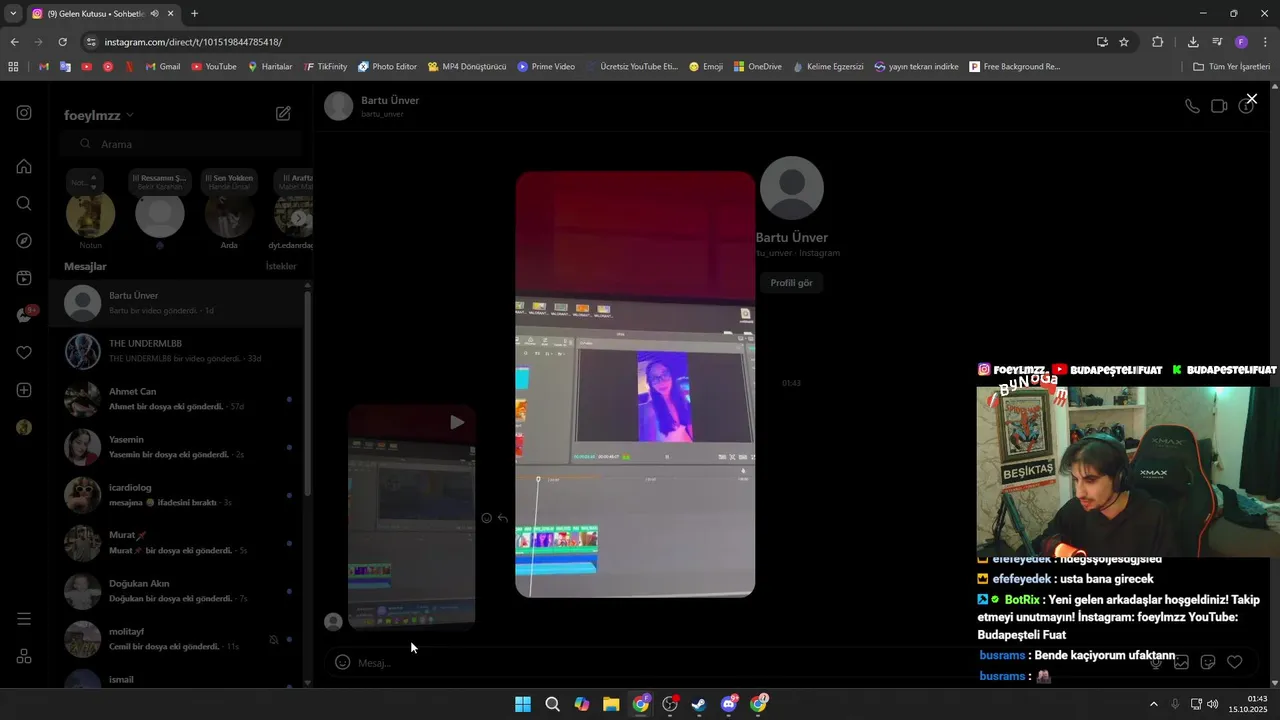1280x720 pixels.
Task: Reply to video message arrow icon
Action: [503, 518]
